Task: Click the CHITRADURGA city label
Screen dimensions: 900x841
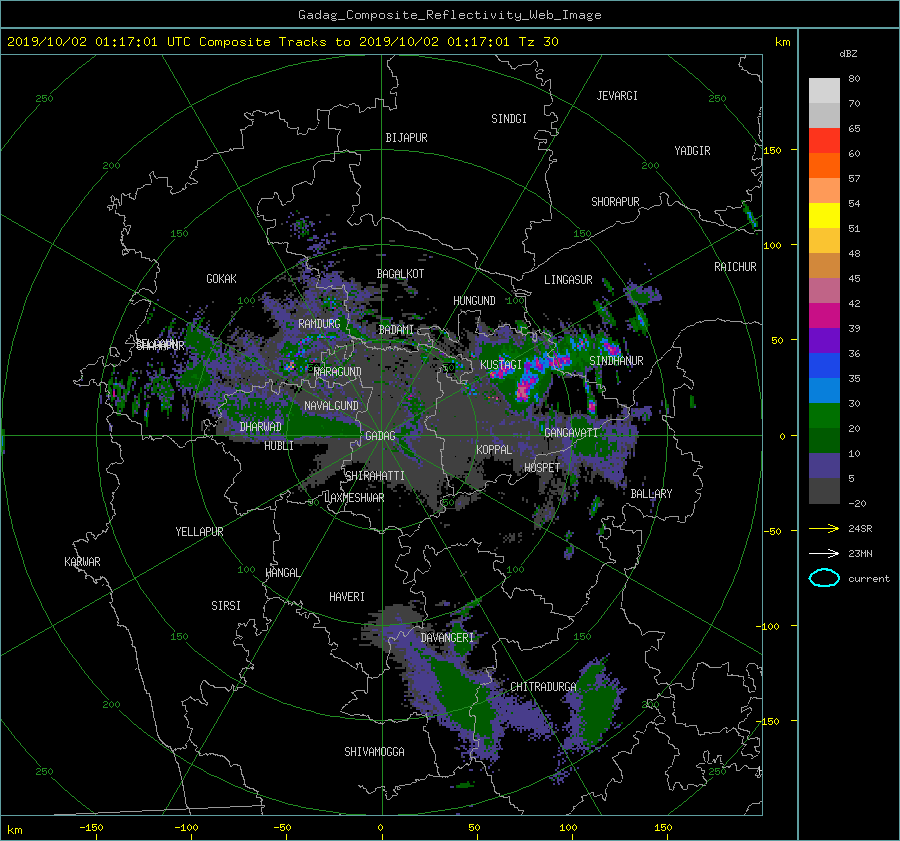Action: 543,687
